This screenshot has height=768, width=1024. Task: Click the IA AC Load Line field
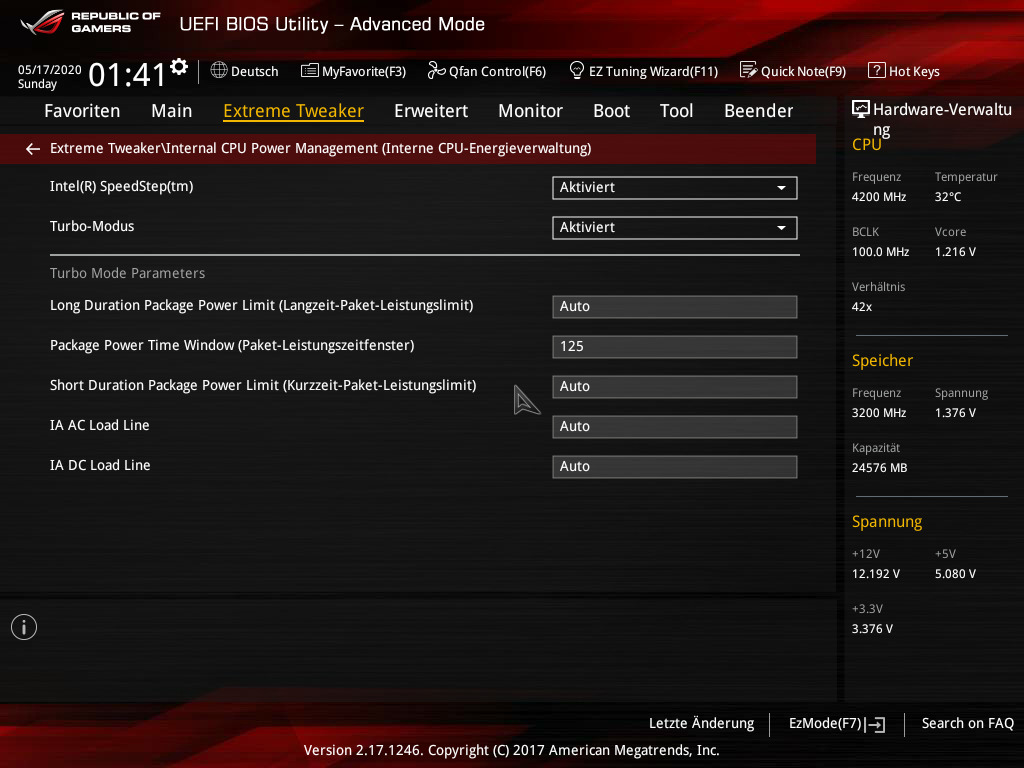coord(675,426)
